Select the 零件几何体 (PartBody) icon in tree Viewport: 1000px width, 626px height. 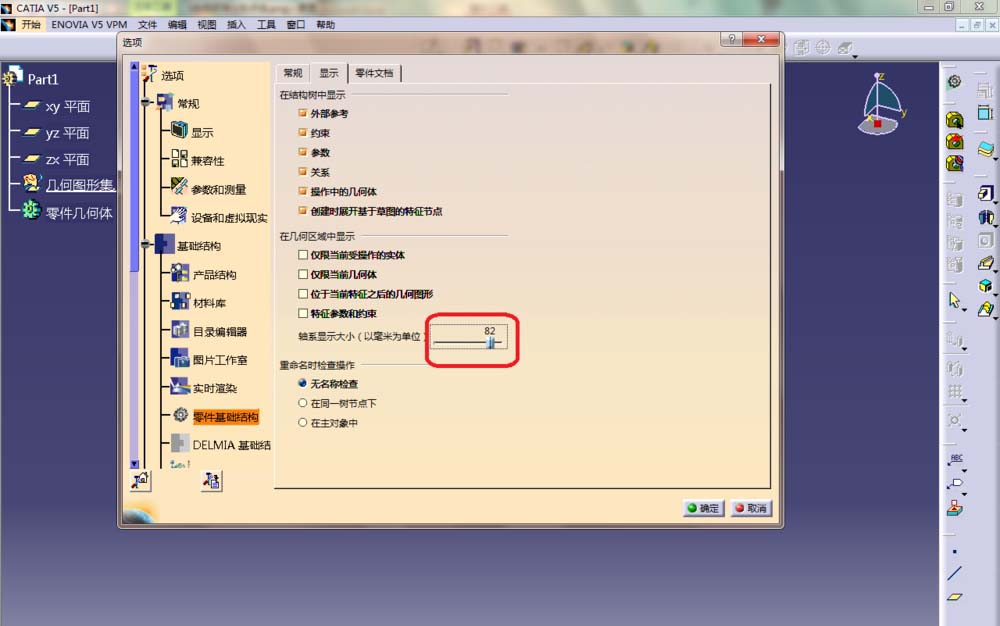(28, 212)
